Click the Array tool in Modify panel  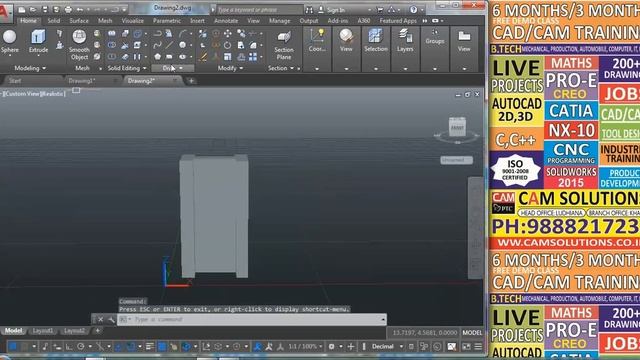point(253,57)
